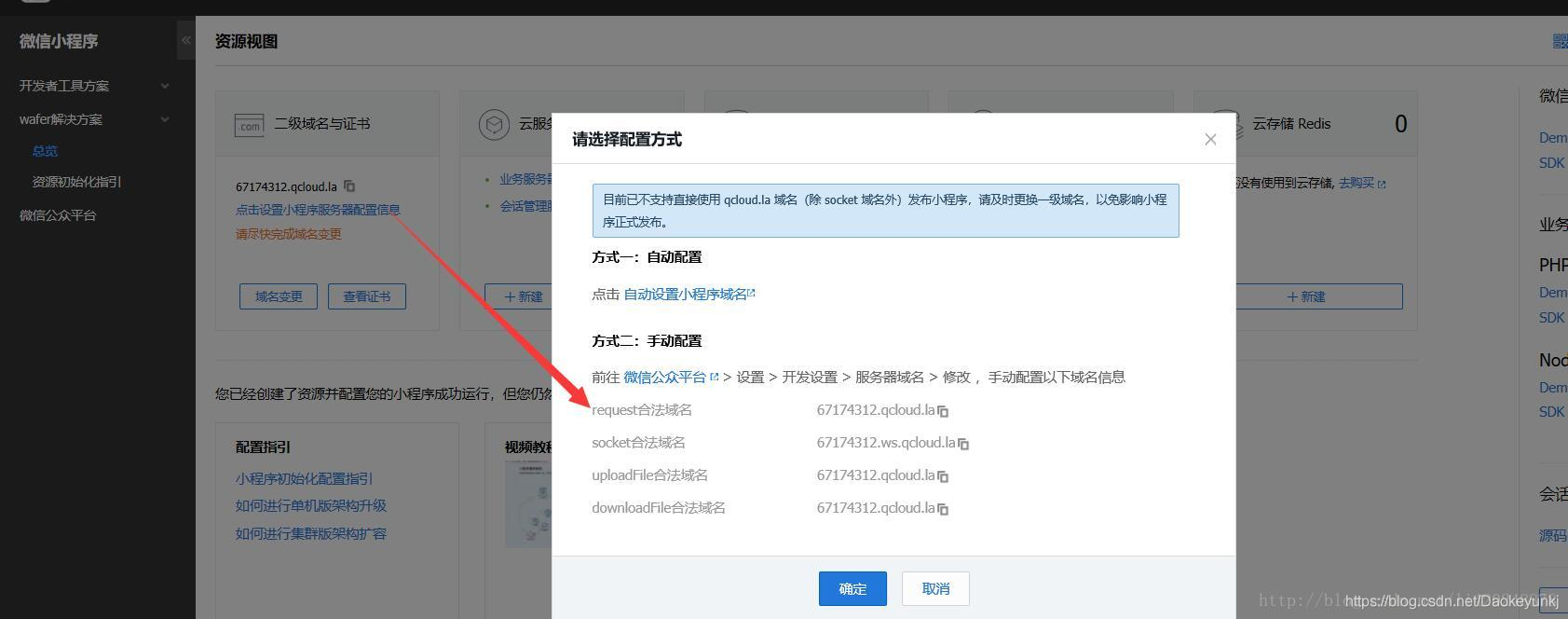The width and height of the screenshot is (1568, 619).
Task: Open the 自动设置小程序域名 link
Action: 689,294
